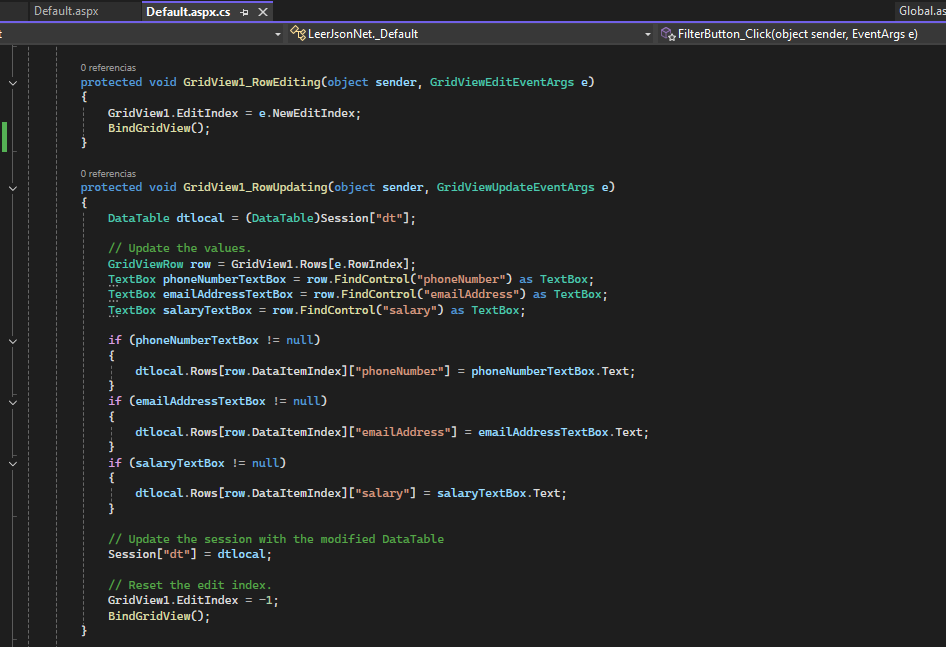Viewport: 946px width, 647px height.
Task: Click the method icon beside FilterButton_Click
Action: pyautogui.click(x=668, y=34)
